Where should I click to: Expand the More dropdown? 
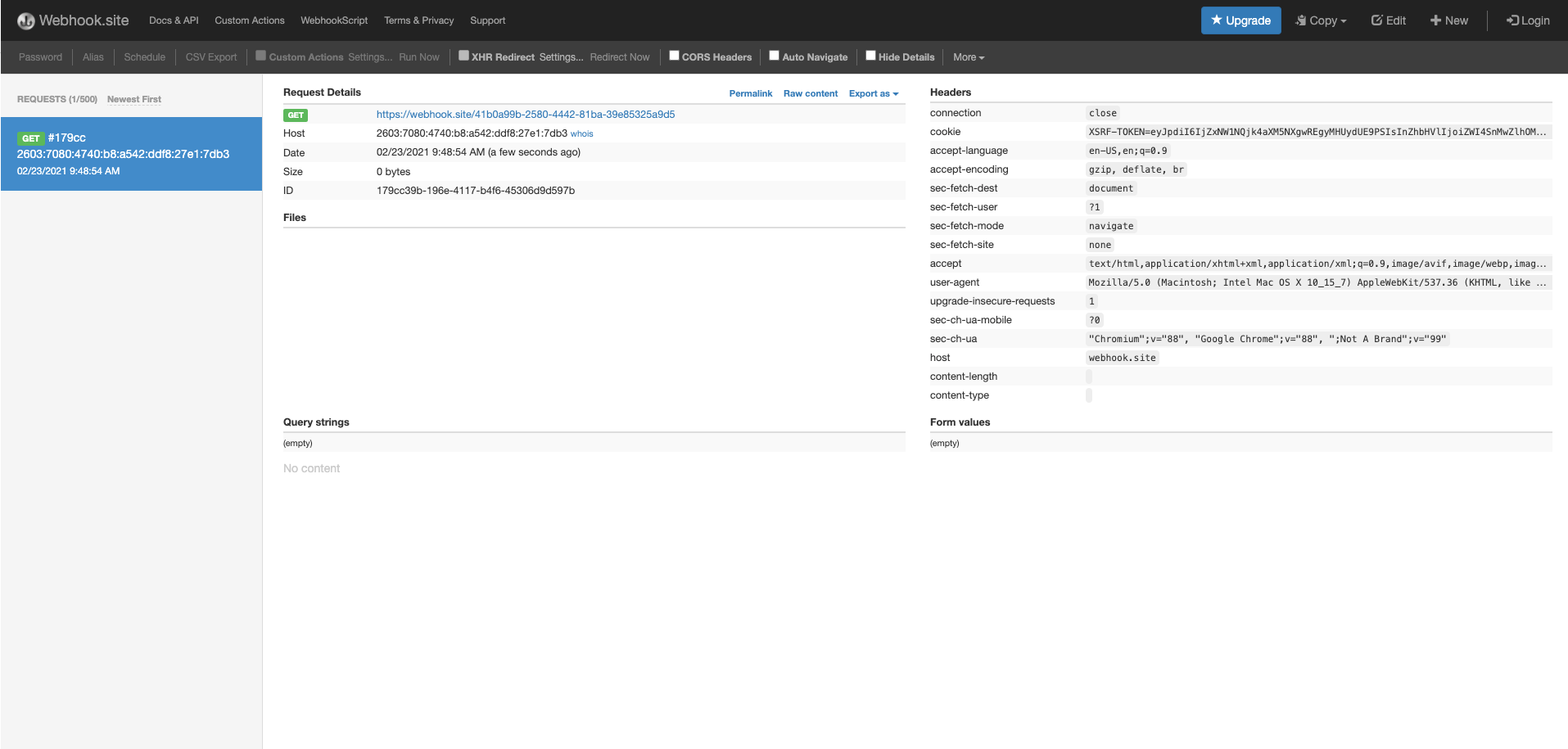pyautogui.click(x=969, y=57)
